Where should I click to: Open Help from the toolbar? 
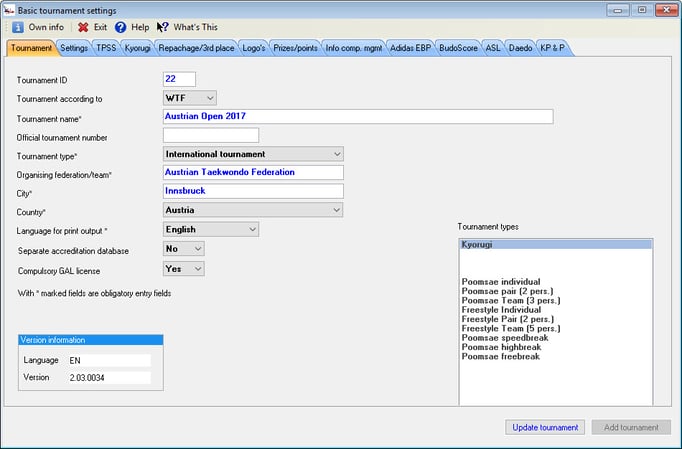coord(120,28)
